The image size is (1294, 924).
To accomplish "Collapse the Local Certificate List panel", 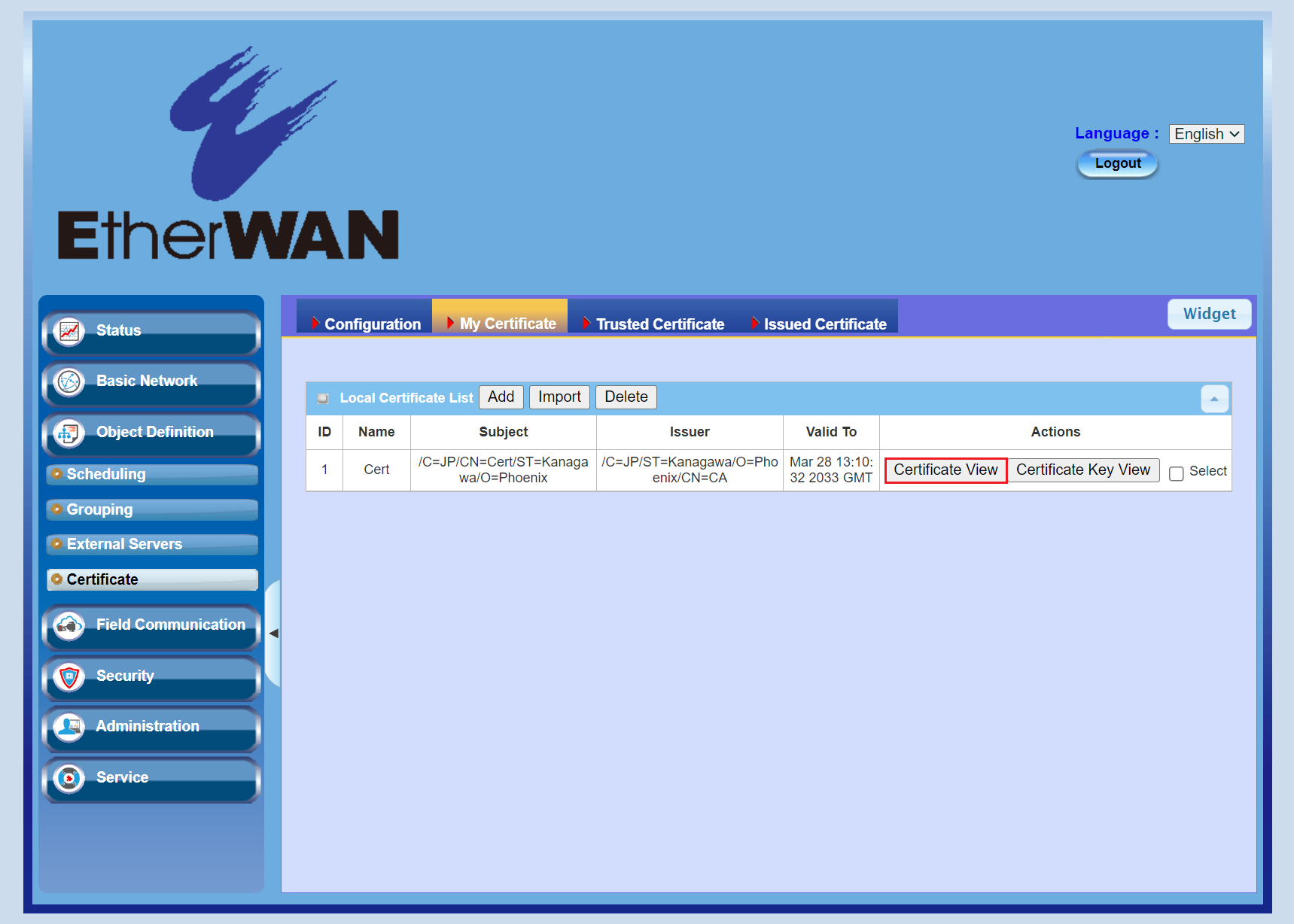I will click(1214, 399).
